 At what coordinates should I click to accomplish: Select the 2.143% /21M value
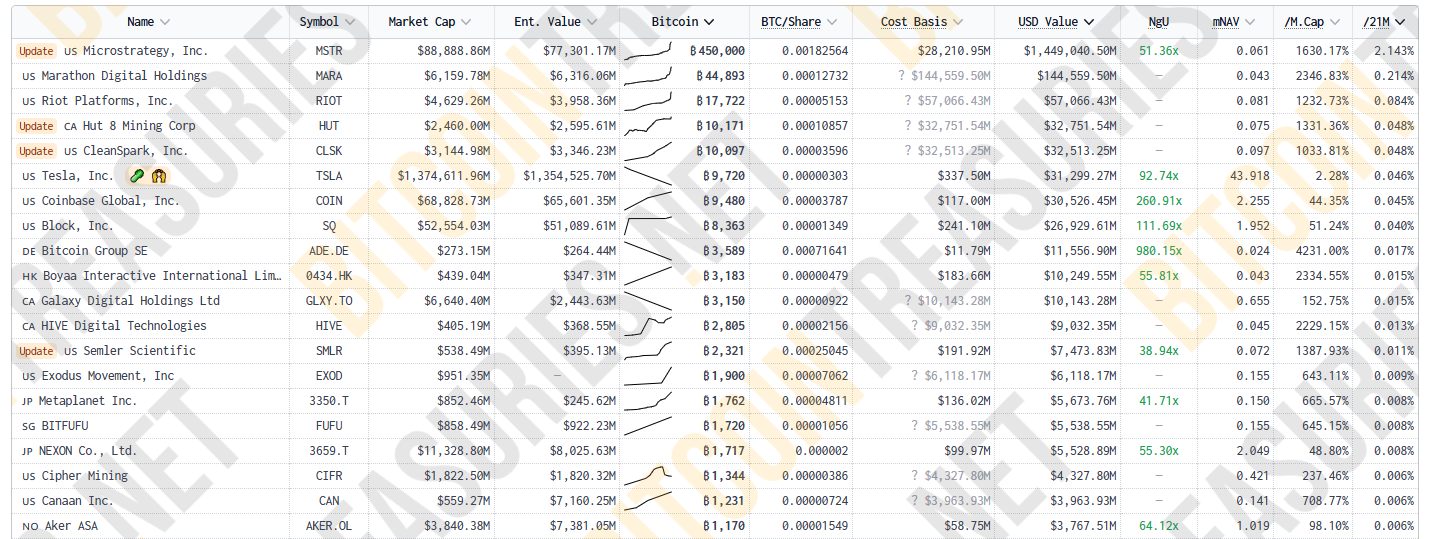[x=1394, y=51]
